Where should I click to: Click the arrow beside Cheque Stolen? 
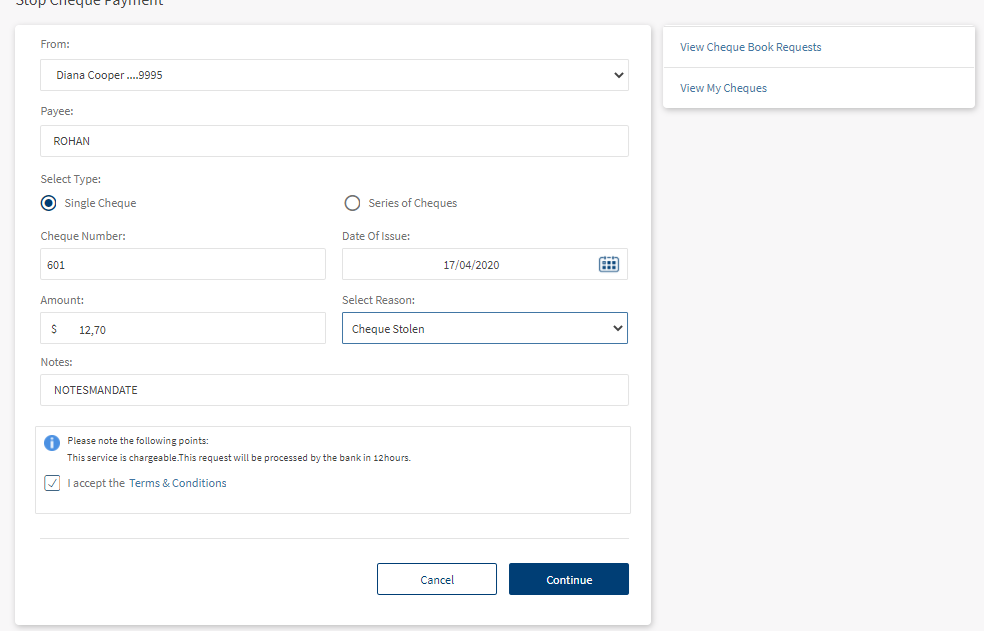tap(617, 329)
